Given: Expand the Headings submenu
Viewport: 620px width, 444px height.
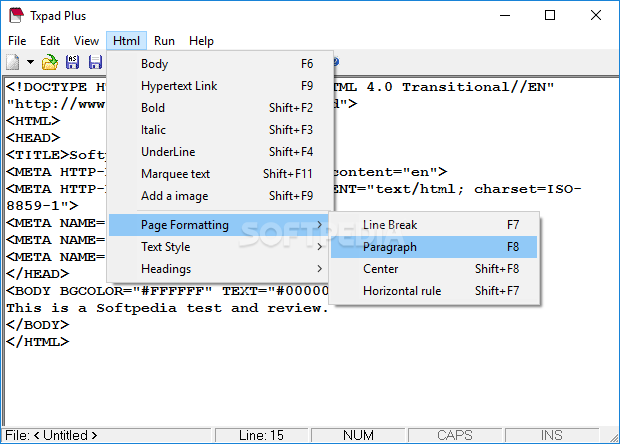Looking at the screenshot, I should pyautogui.click(x=219, y=269).
